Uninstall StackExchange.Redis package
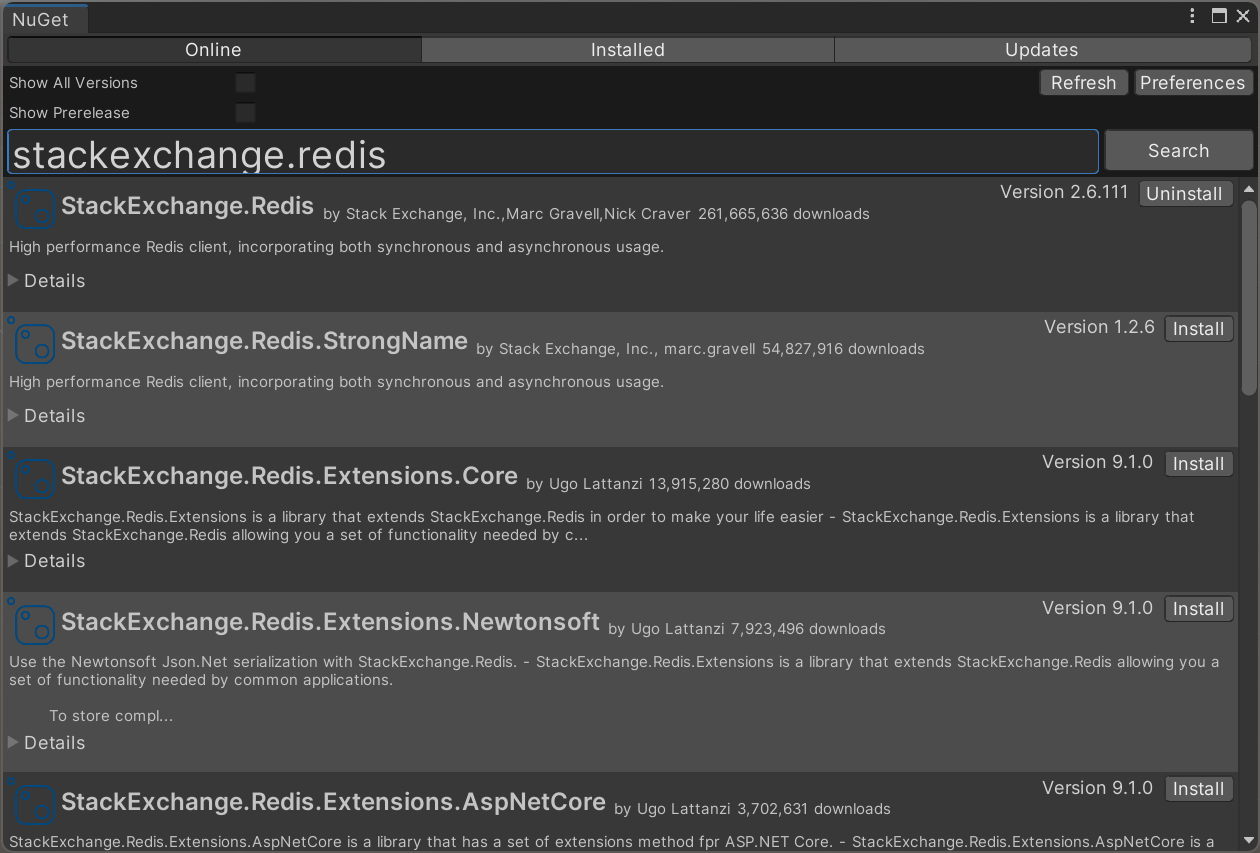 1185,194
